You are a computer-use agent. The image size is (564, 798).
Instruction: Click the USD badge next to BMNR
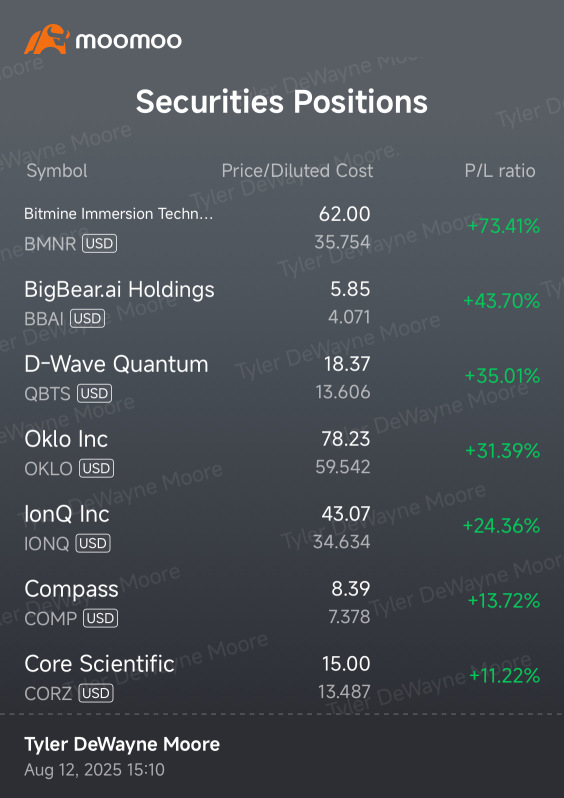coord(100,243)
